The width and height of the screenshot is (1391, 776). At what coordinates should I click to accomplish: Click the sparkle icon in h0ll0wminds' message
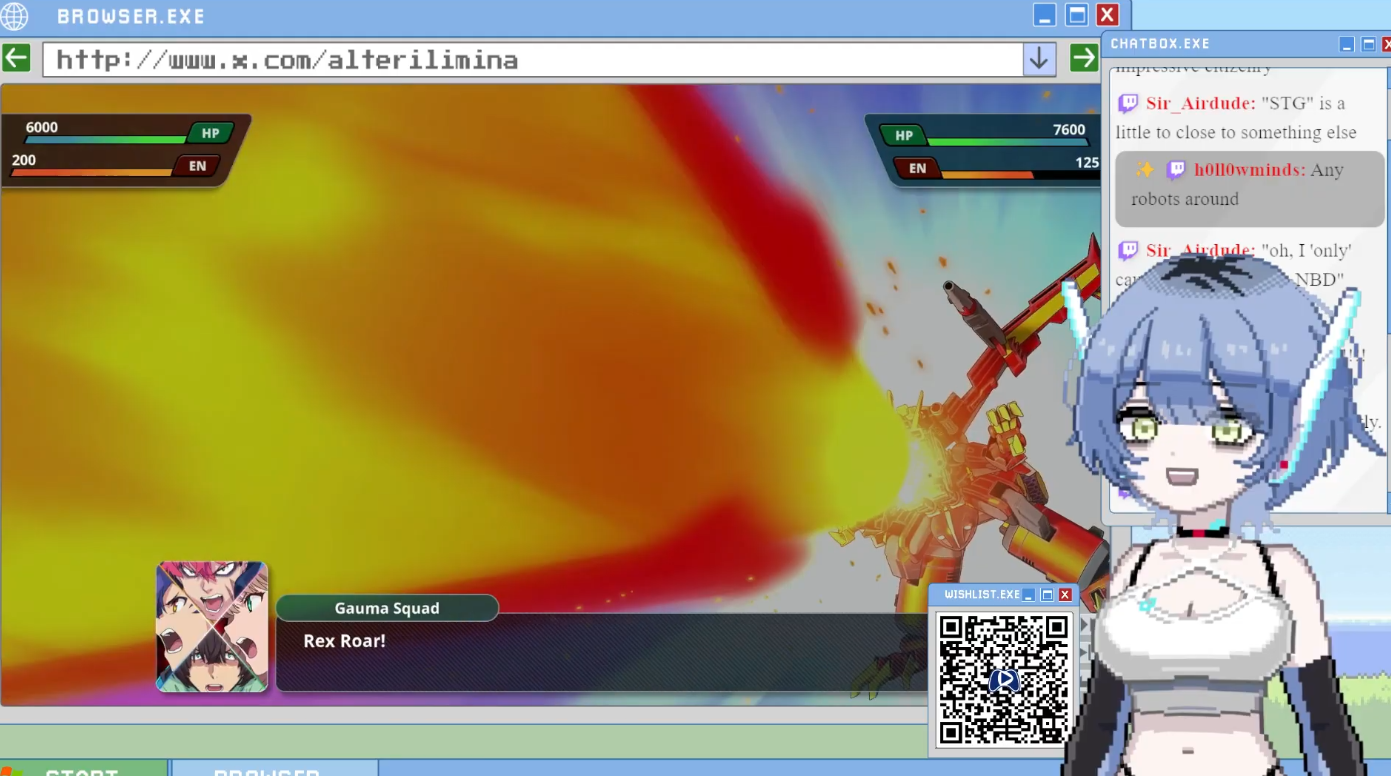click(x=1145, y=169)
